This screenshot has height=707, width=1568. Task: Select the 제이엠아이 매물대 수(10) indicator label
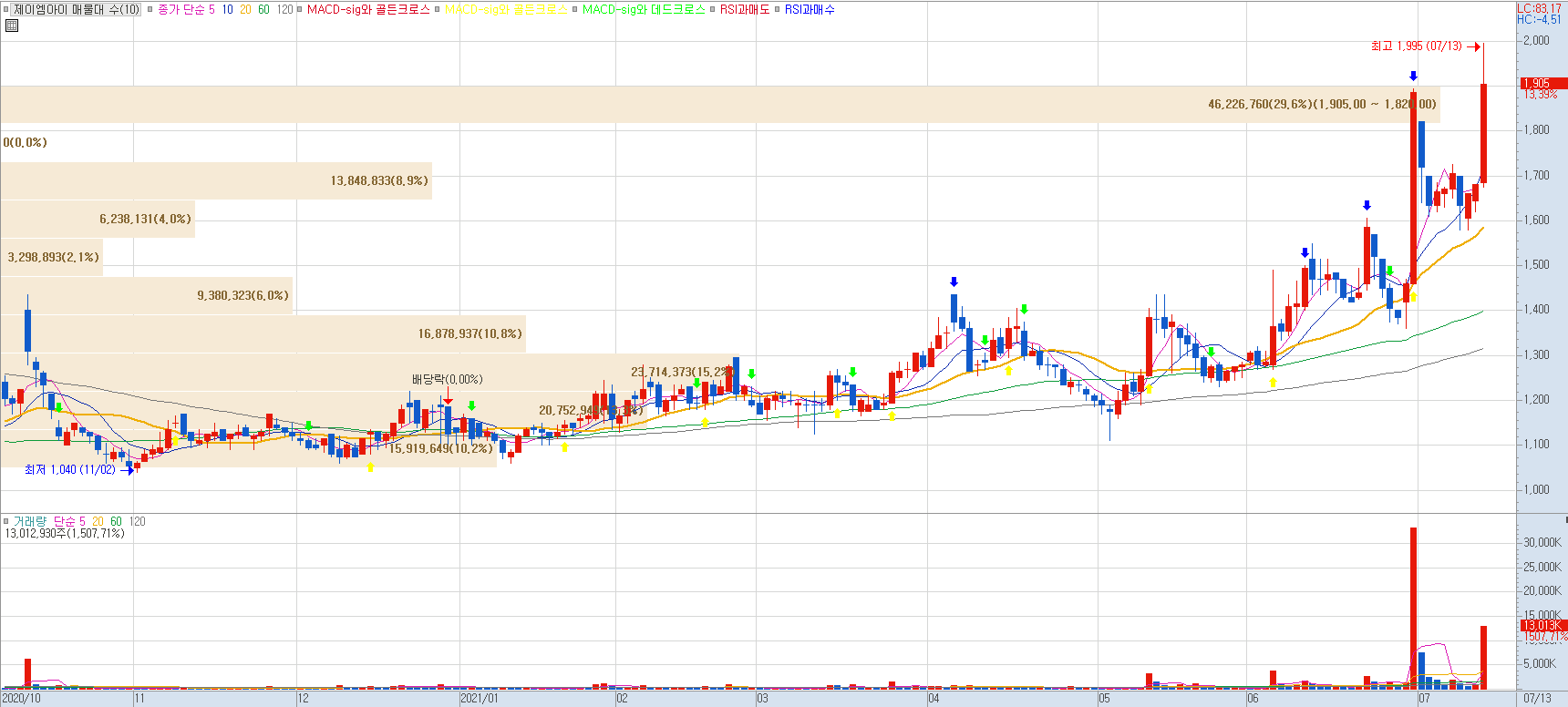pos(77,9)
